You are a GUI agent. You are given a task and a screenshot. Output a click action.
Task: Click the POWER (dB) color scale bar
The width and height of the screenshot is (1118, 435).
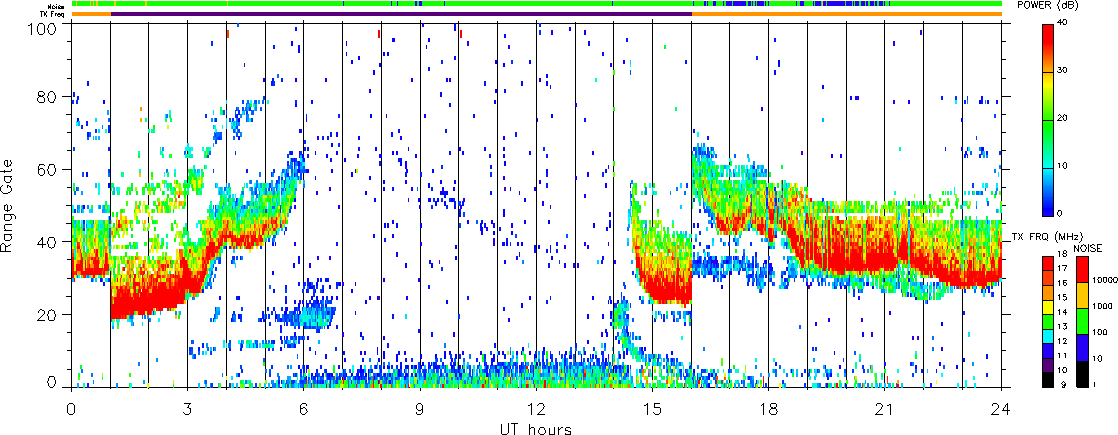(1048, 120)
